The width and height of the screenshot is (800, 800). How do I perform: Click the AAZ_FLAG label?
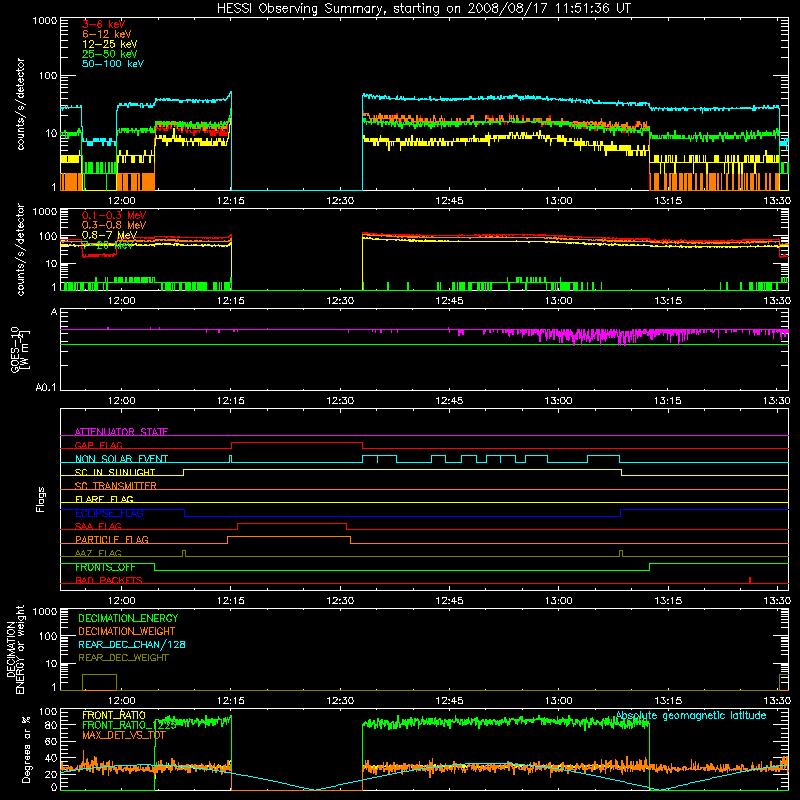98,553
